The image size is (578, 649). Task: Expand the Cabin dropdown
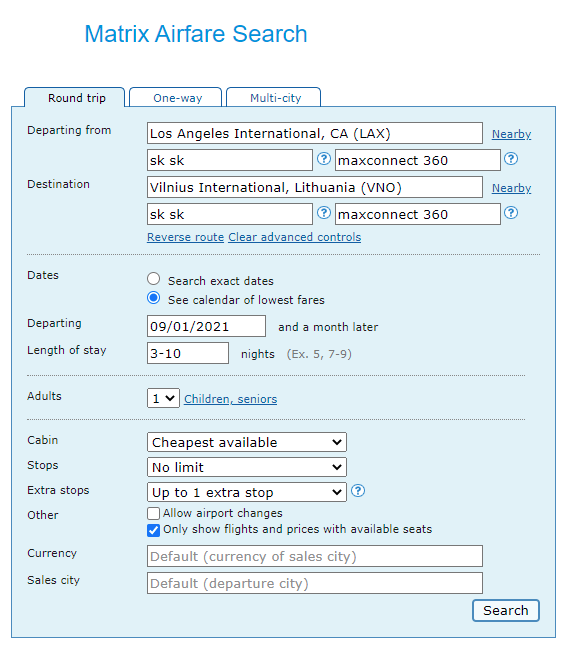click(247, 442)
